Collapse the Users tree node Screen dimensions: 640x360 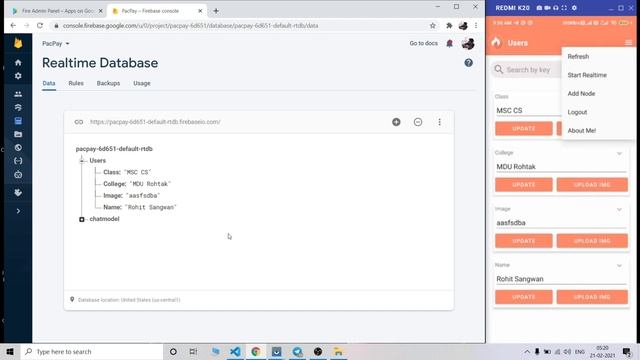click(x=82, y=161)
